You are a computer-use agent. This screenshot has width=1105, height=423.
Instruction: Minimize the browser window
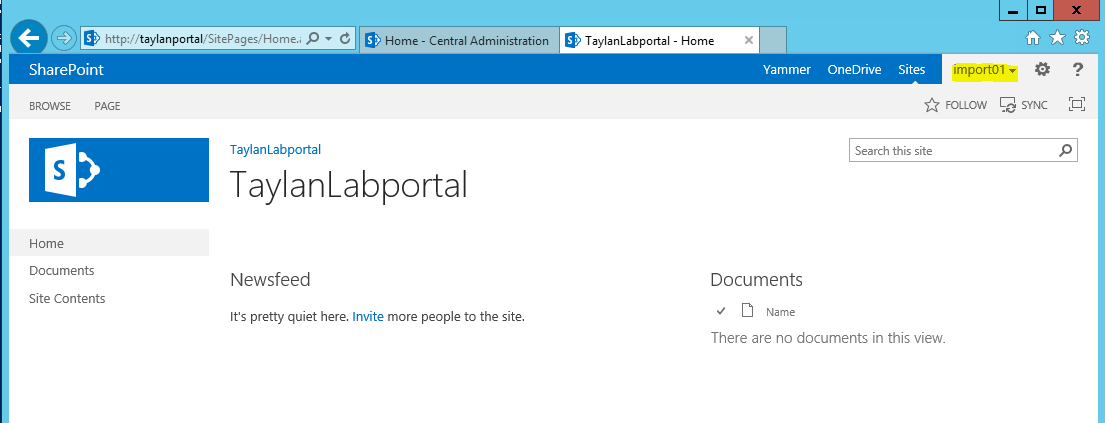pyautogui.click(x=1013, y=11)
